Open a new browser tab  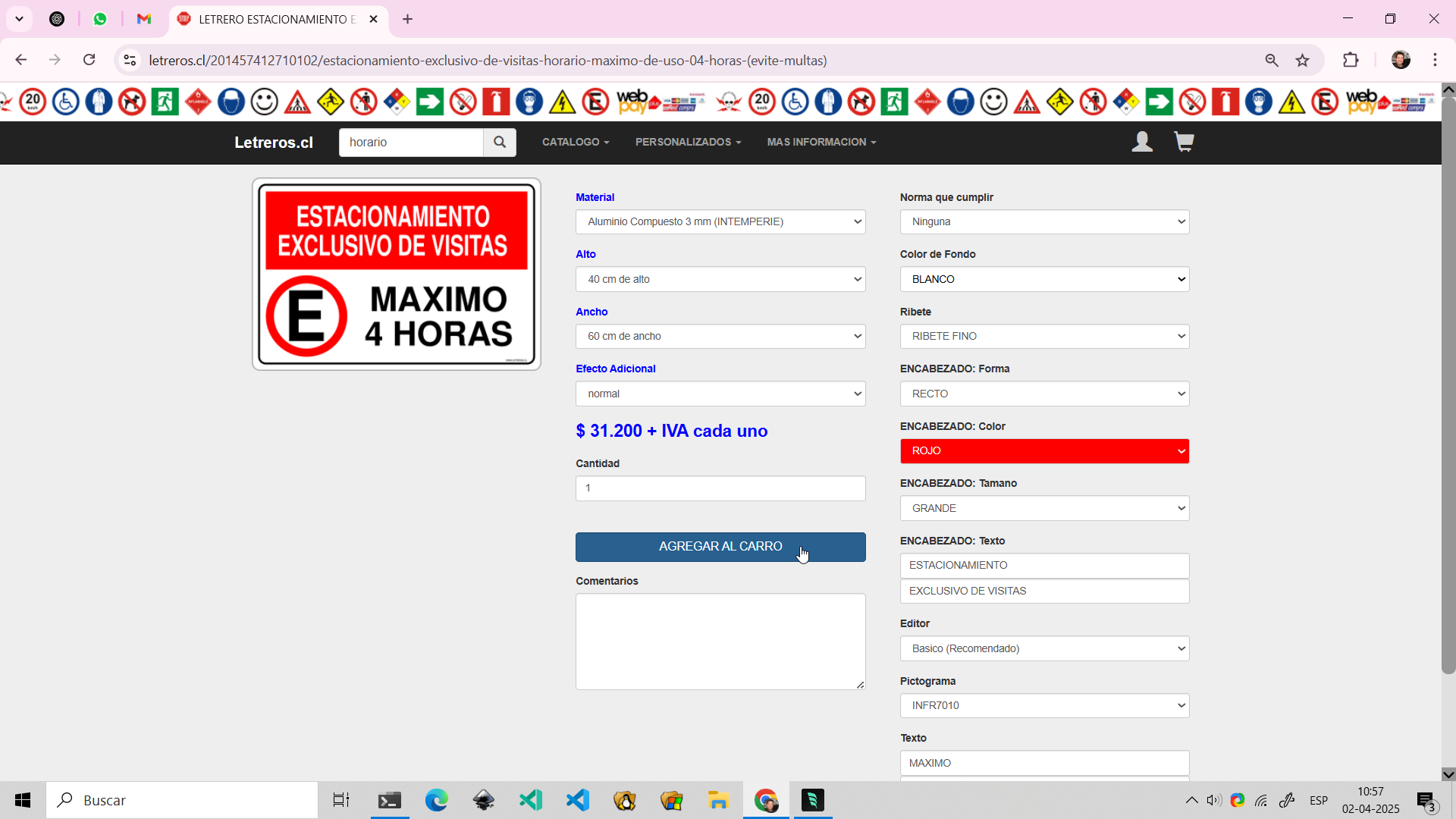click(408, 19)
